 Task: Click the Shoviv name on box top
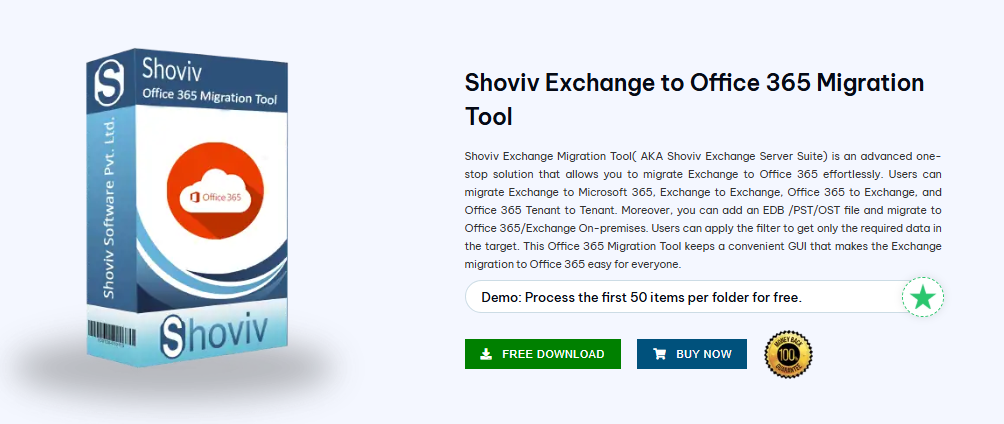[170, 68]
